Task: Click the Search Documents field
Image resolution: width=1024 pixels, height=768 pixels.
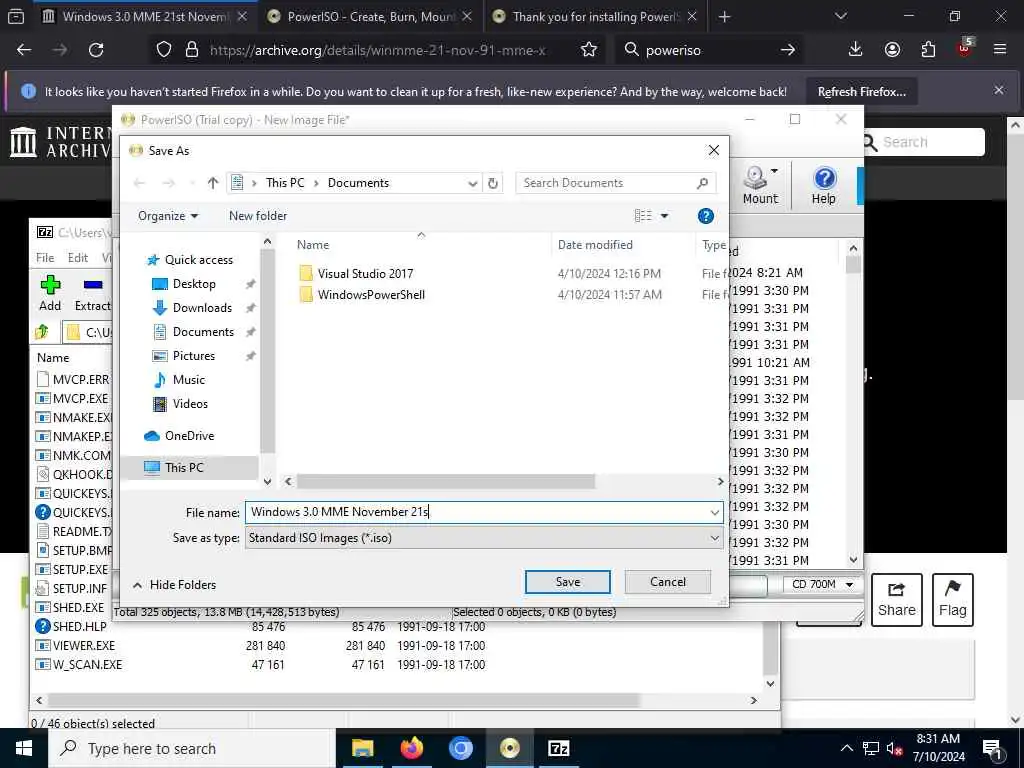Action: click(615, 184)
